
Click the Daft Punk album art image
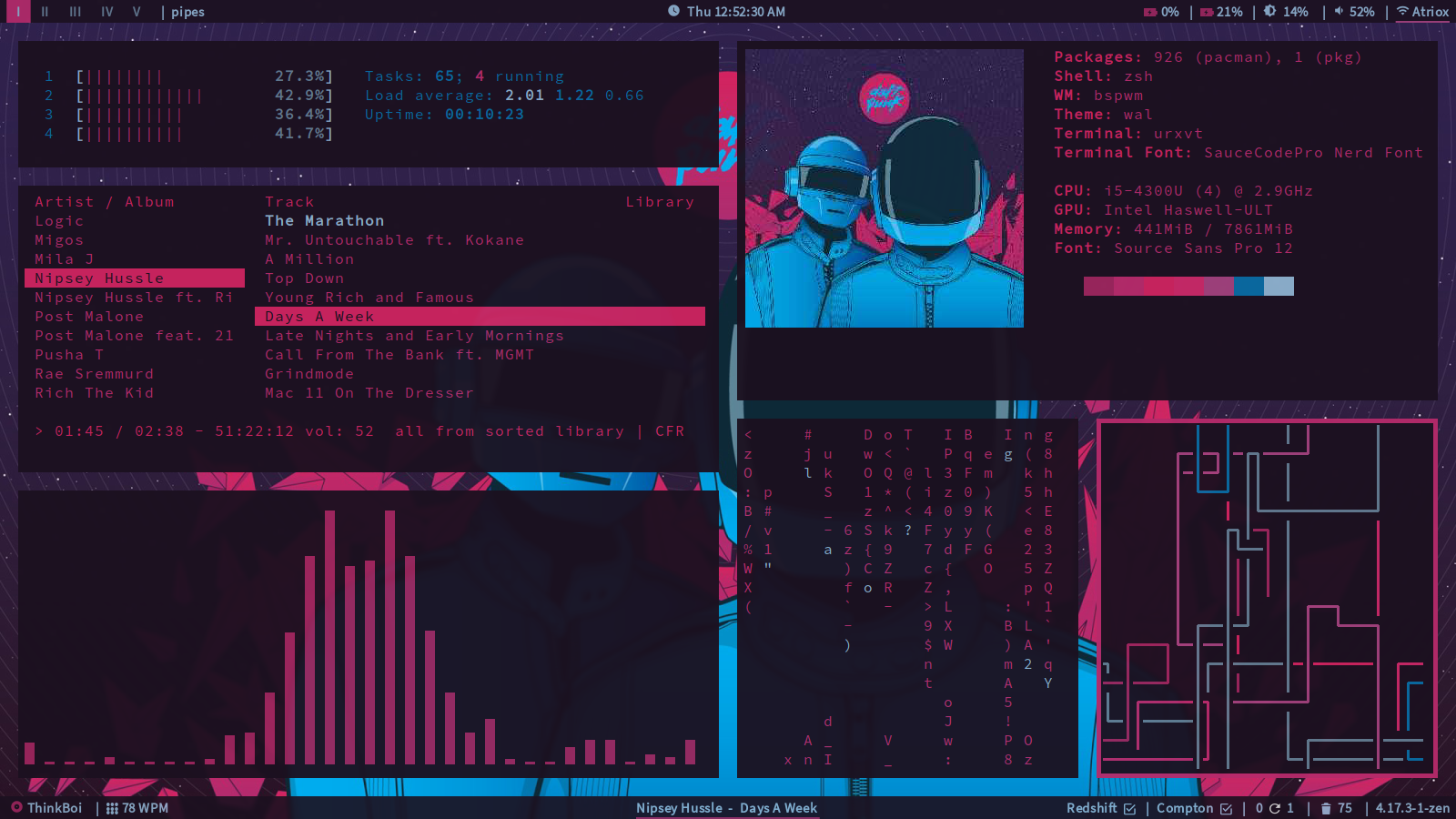click(884, 188)
